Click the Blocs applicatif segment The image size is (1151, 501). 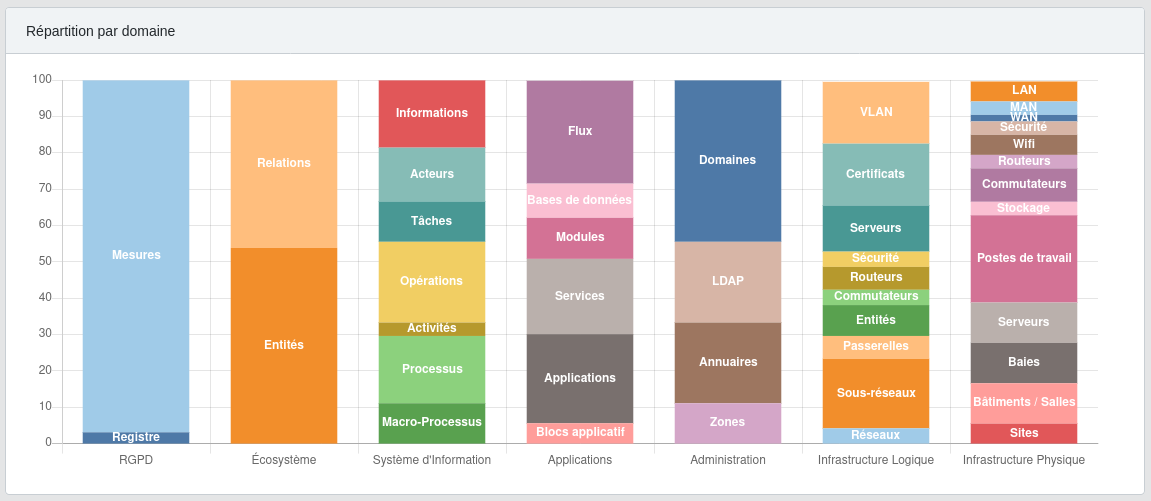coord(580,433)
